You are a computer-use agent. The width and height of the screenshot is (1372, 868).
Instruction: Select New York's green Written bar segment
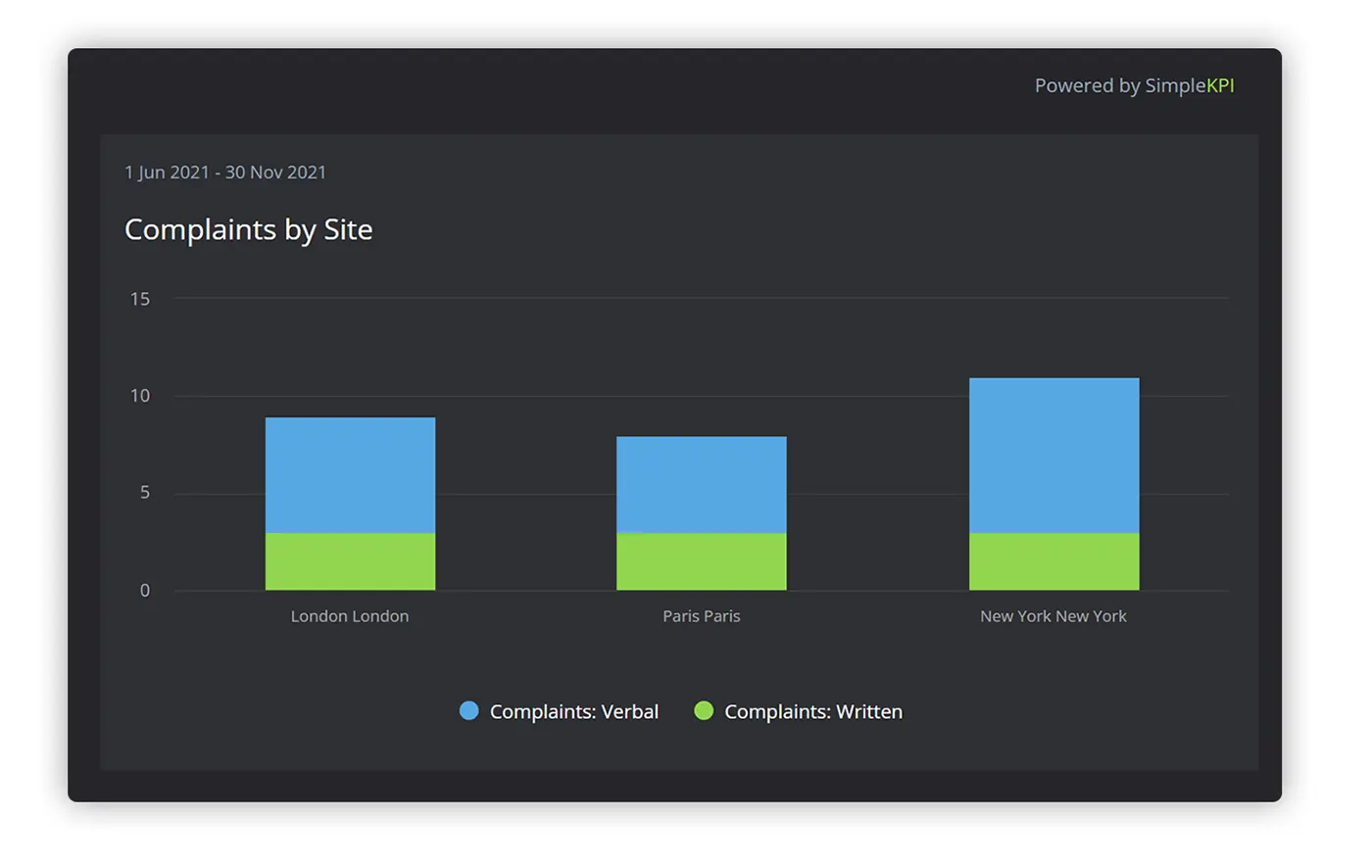tap(1054, 561)
